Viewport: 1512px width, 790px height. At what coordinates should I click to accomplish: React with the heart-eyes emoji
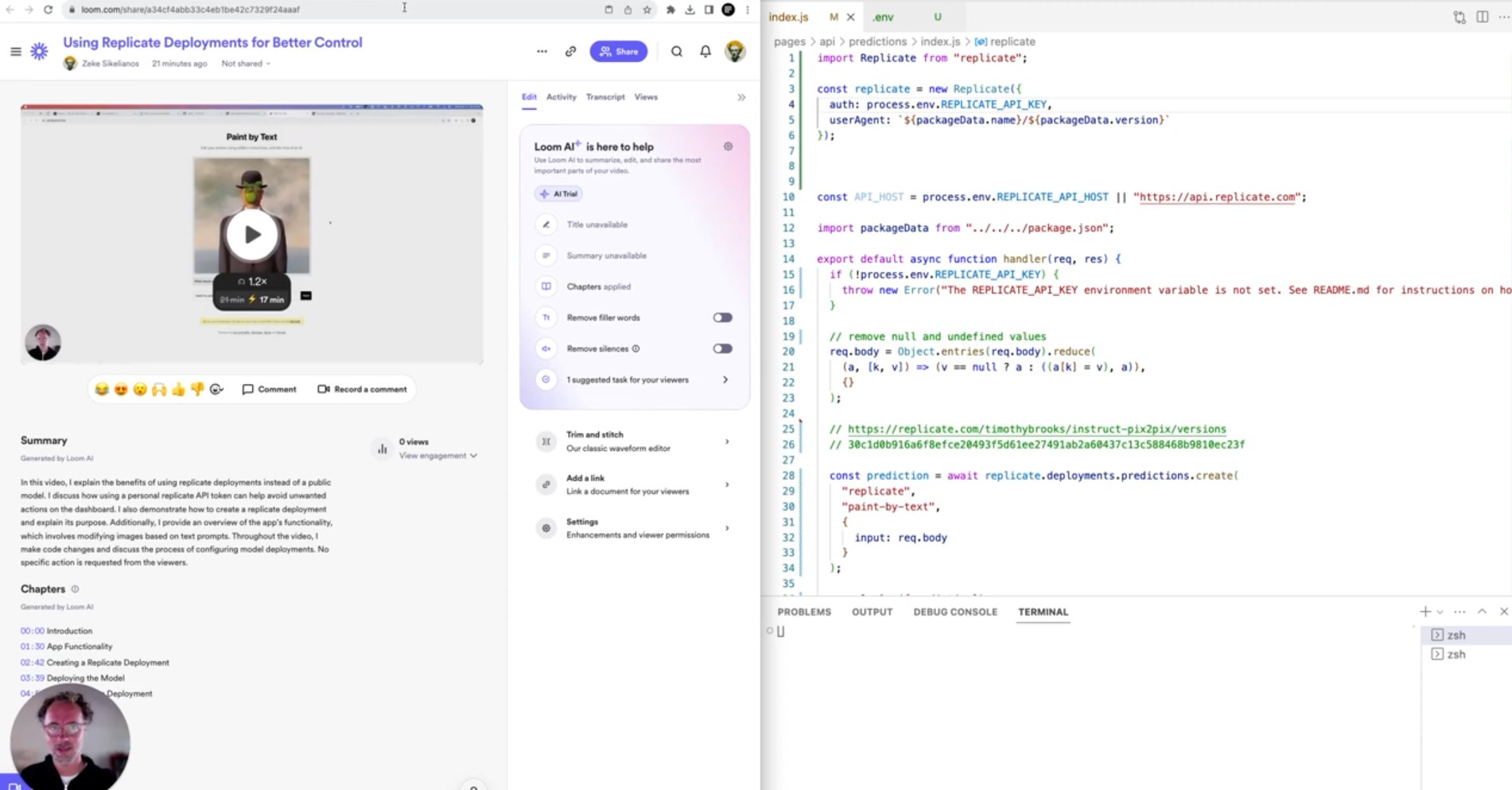coord(121,389)
